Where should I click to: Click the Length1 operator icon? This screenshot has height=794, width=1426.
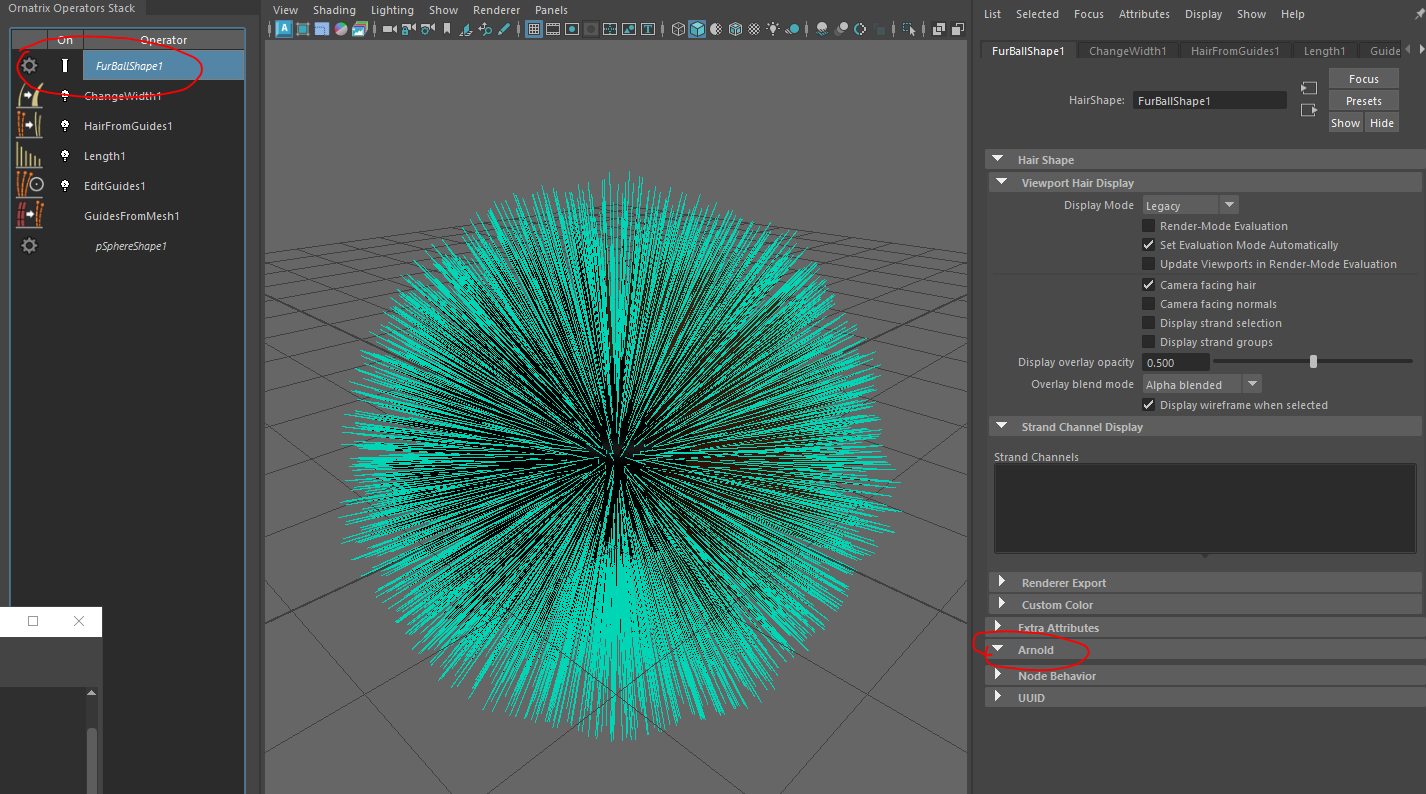[29, 156]
